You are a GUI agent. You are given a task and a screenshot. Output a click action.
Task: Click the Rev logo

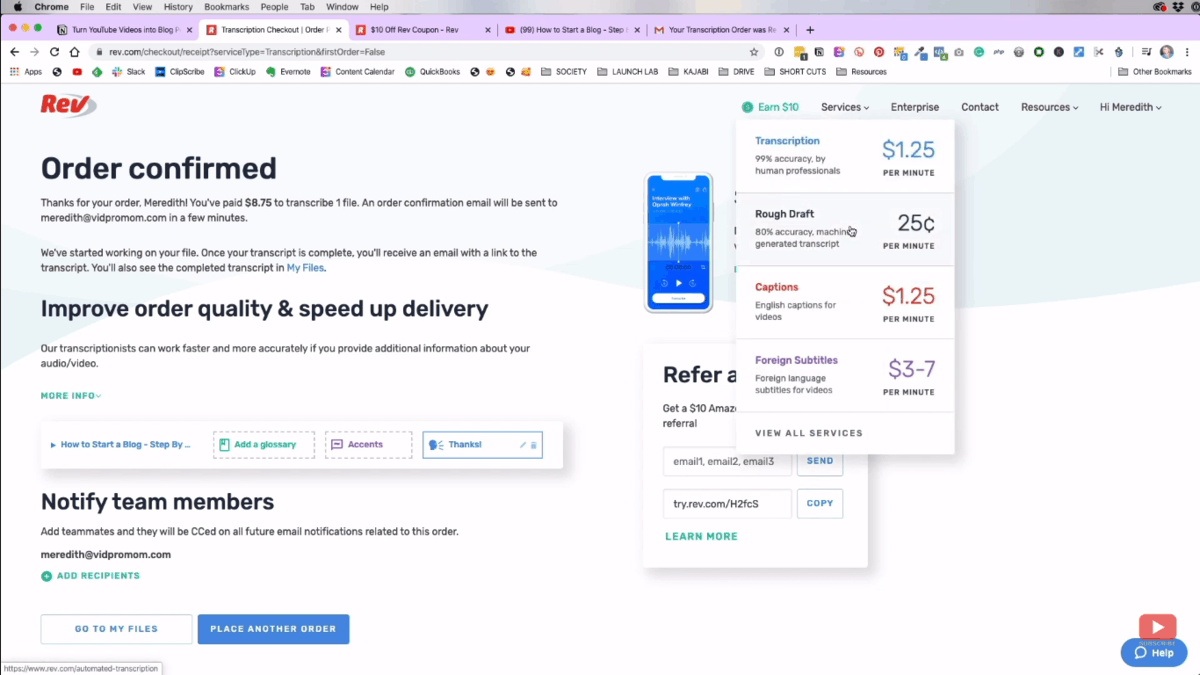pos(68,104)
